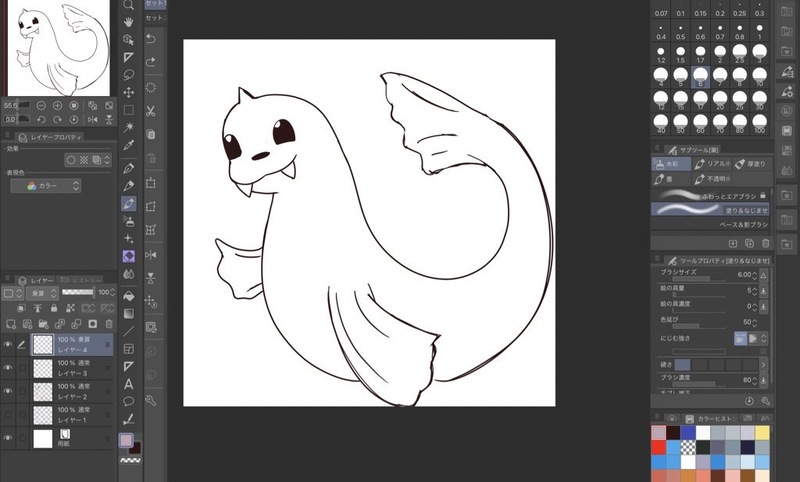Select the Lasso selection tool
Viewport: 800px width, 482px height.
[x=129, y=74]
